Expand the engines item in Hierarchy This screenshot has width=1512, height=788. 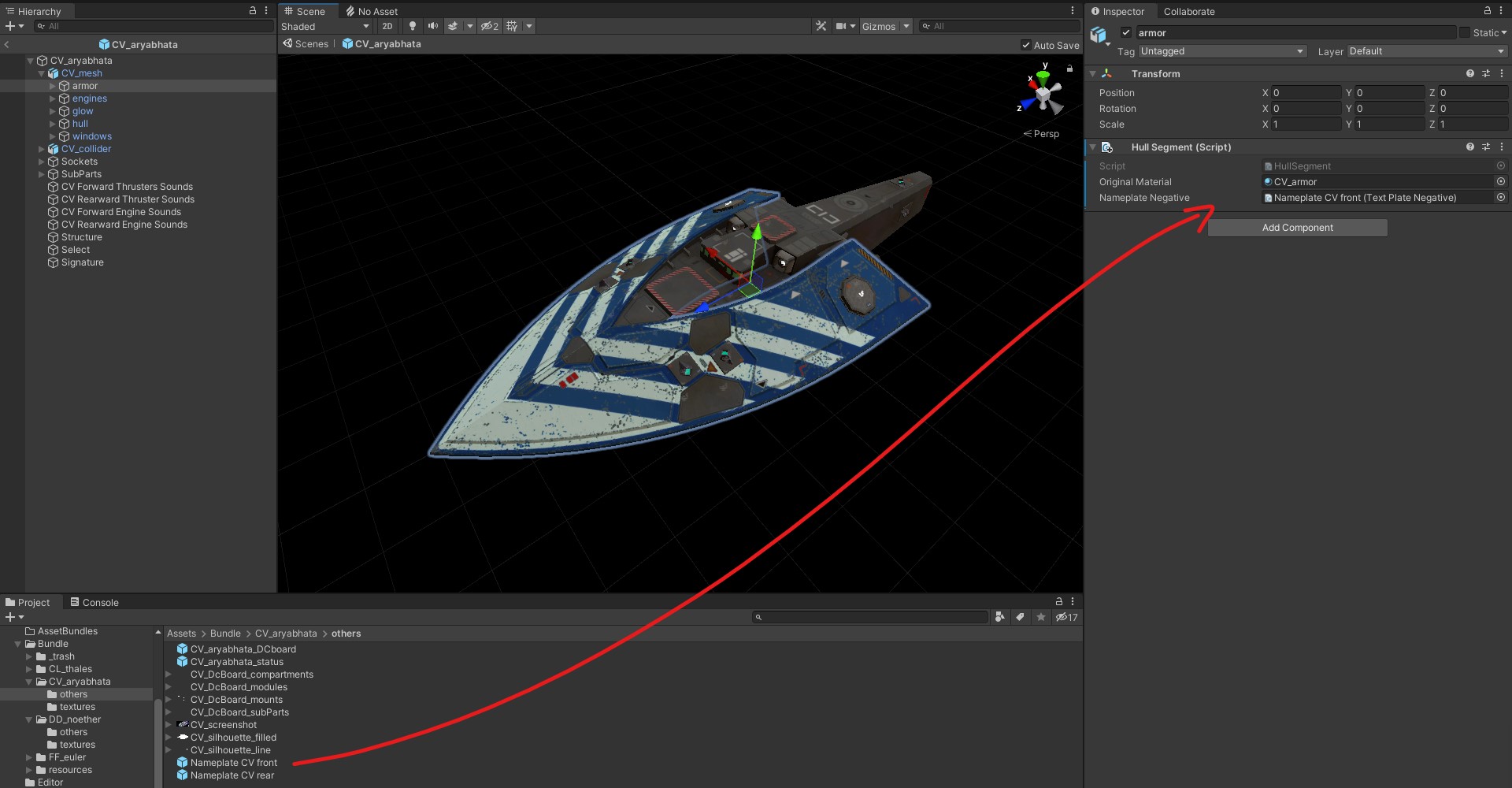tap(53, 98)
